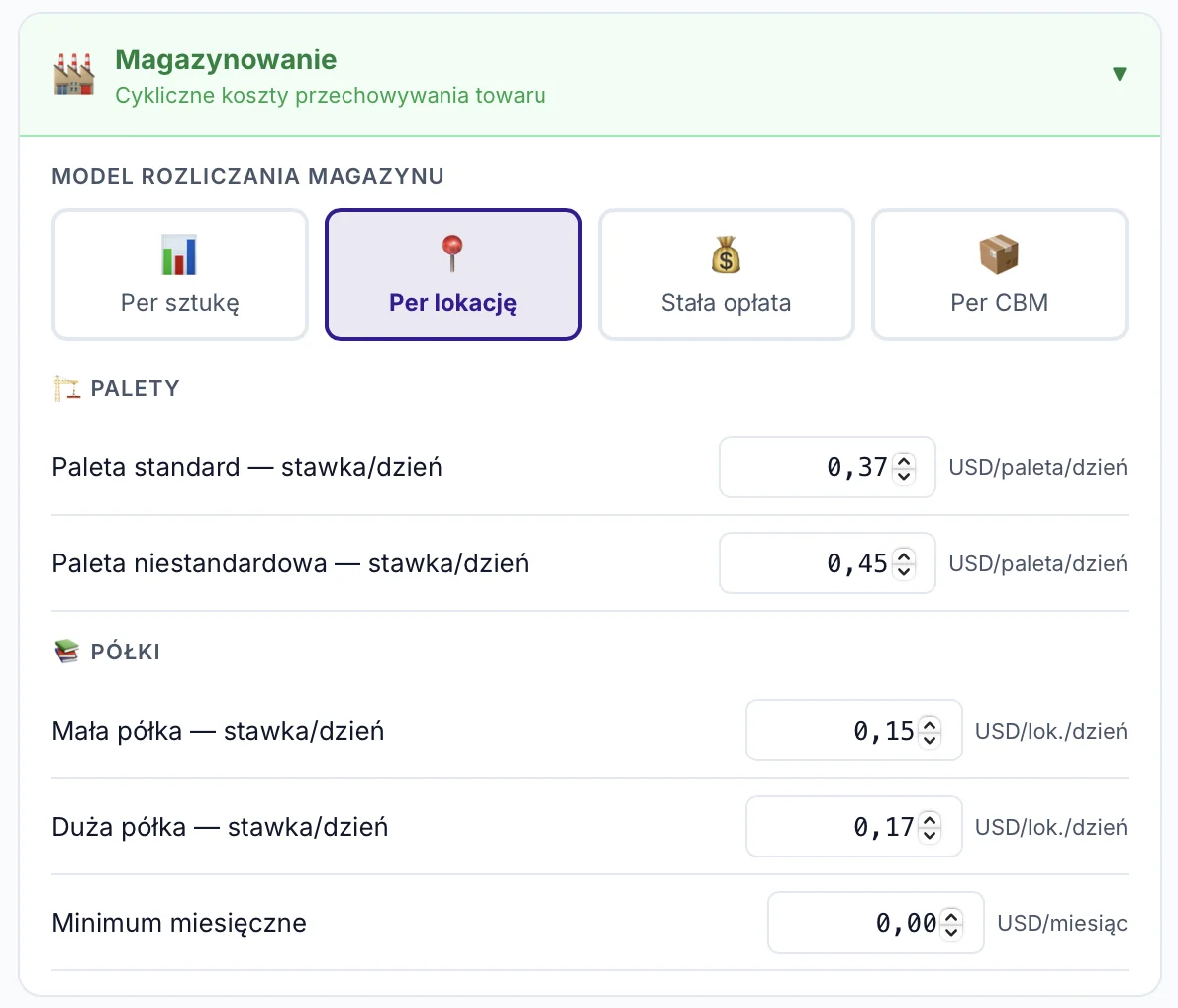Increase Paleta niestandardowa rate with up arrow
Image resolution: width=1178 pixels, height=1008 pixels.
click(905, 557)
